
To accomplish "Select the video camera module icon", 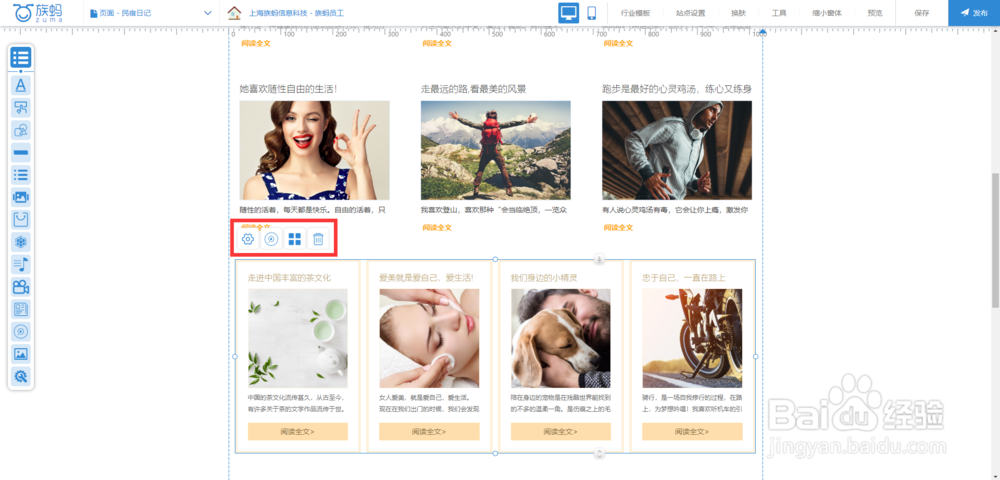I will click(21, 287).
